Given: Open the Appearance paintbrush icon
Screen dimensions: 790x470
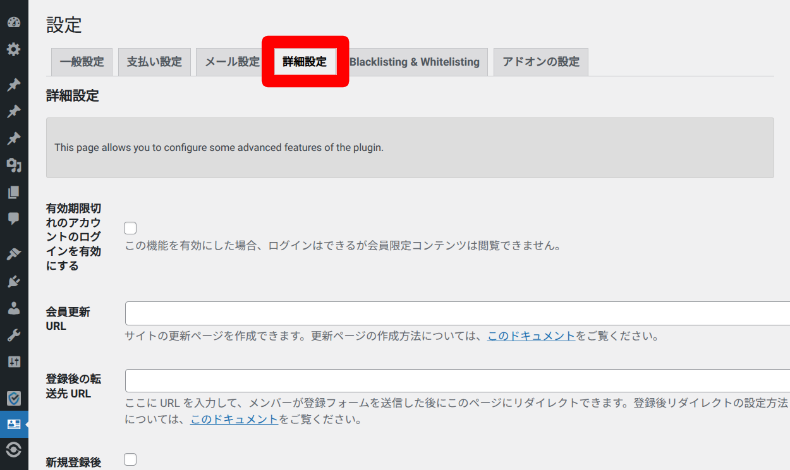Looking at the screenshot, I should coord(14,254).
